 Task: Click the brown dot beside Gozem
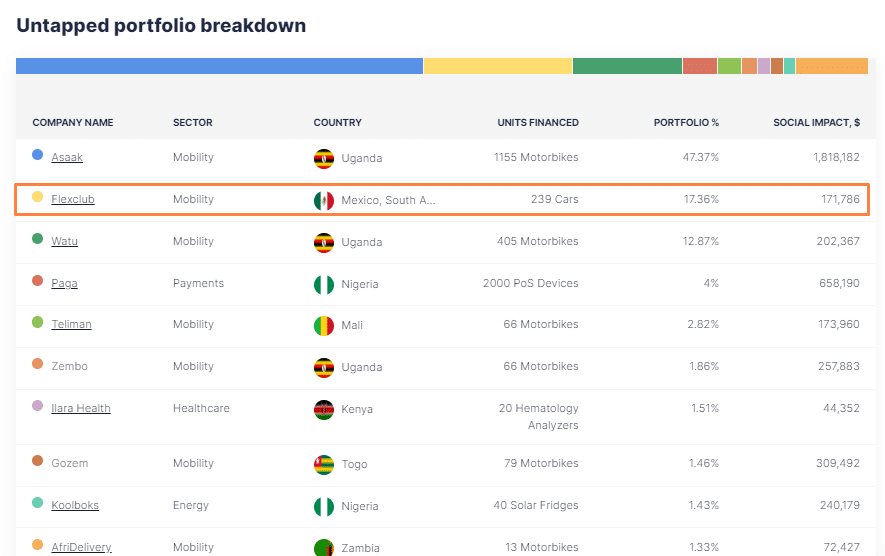coord(37,461)
